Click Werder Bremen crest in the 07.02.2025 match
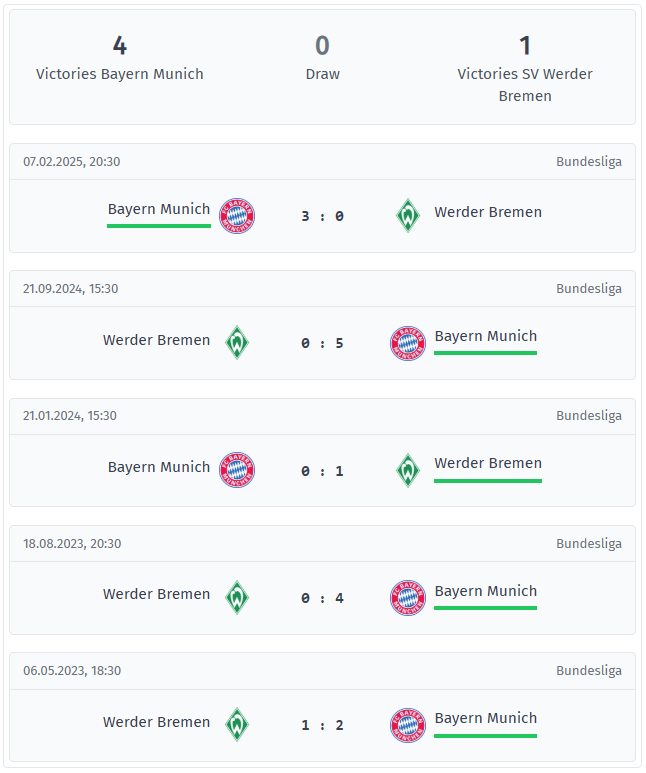The width and height of the screenshot is (646, 773). tap(408, 216)
